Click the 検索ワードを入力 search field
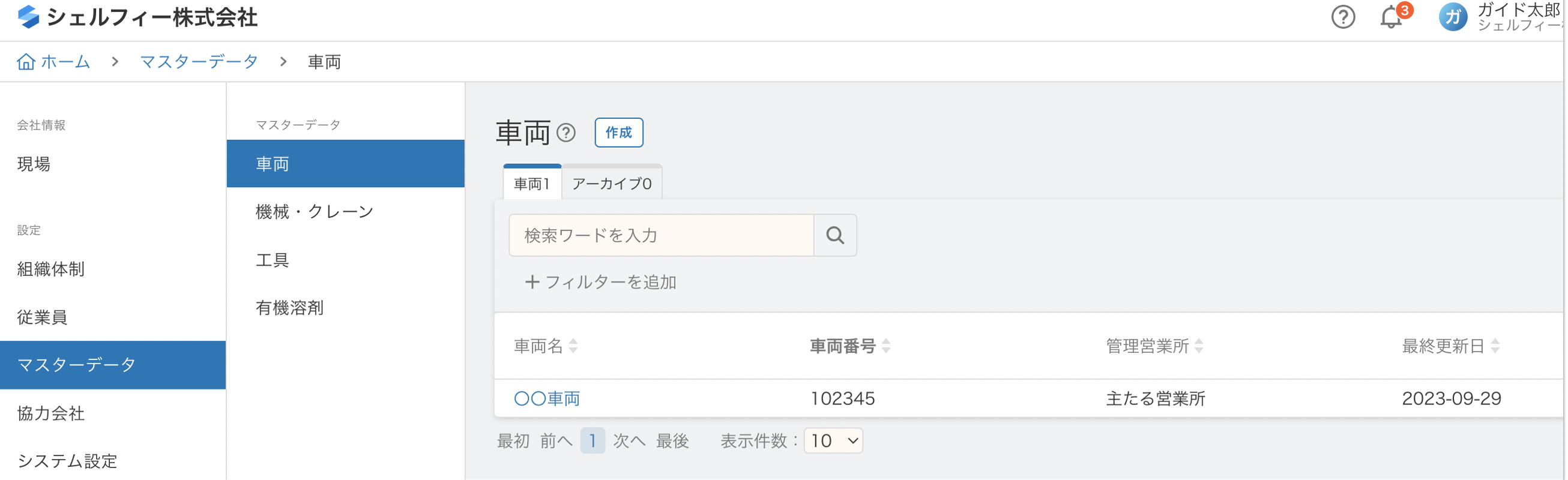 pyautogui.click(x=661, y=235)
